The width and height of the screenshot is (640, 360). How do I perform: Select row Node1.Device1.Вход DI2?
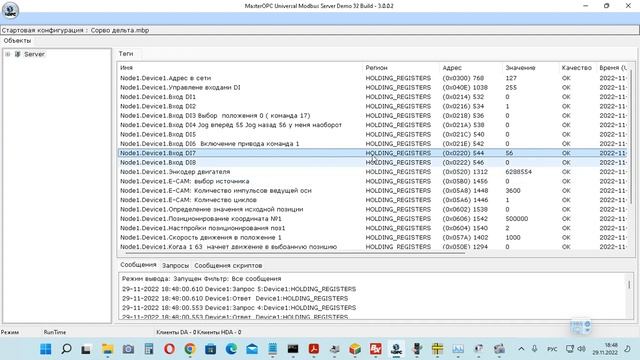(373, 106)
